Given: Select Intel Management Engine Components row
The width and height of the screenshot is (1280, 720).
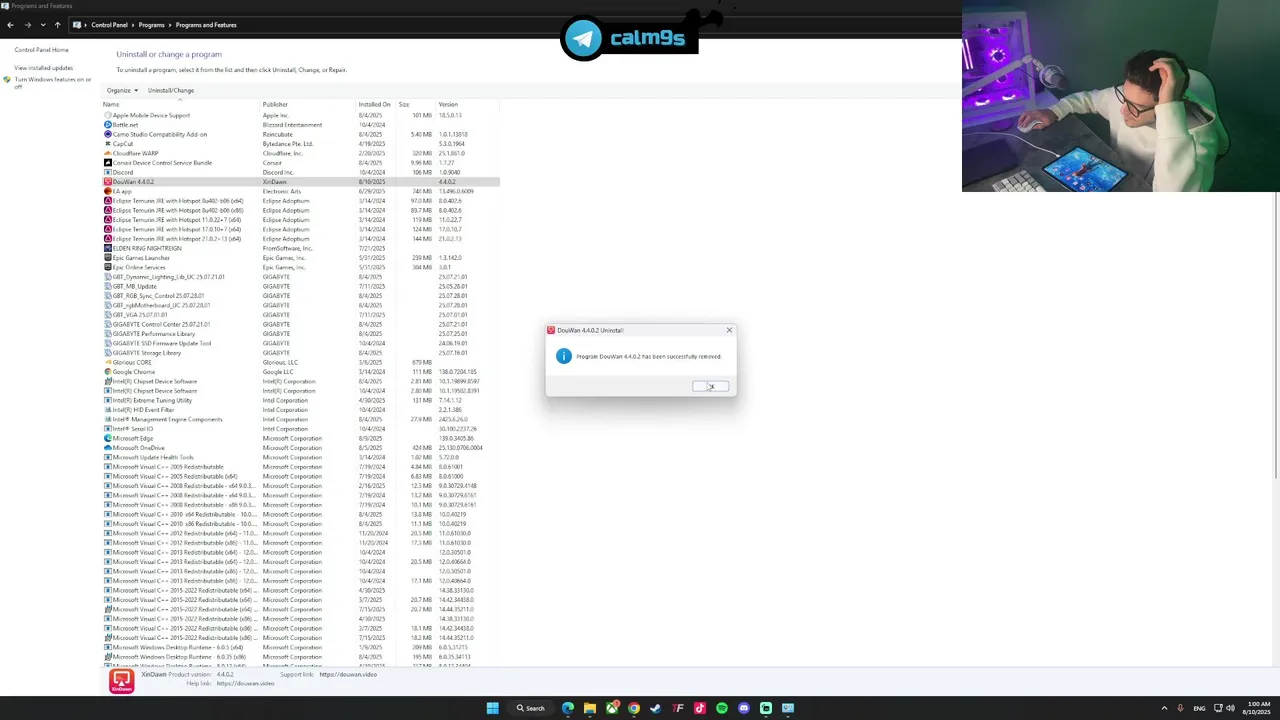Looking at the screenshot, I should (x=301, y=419).
